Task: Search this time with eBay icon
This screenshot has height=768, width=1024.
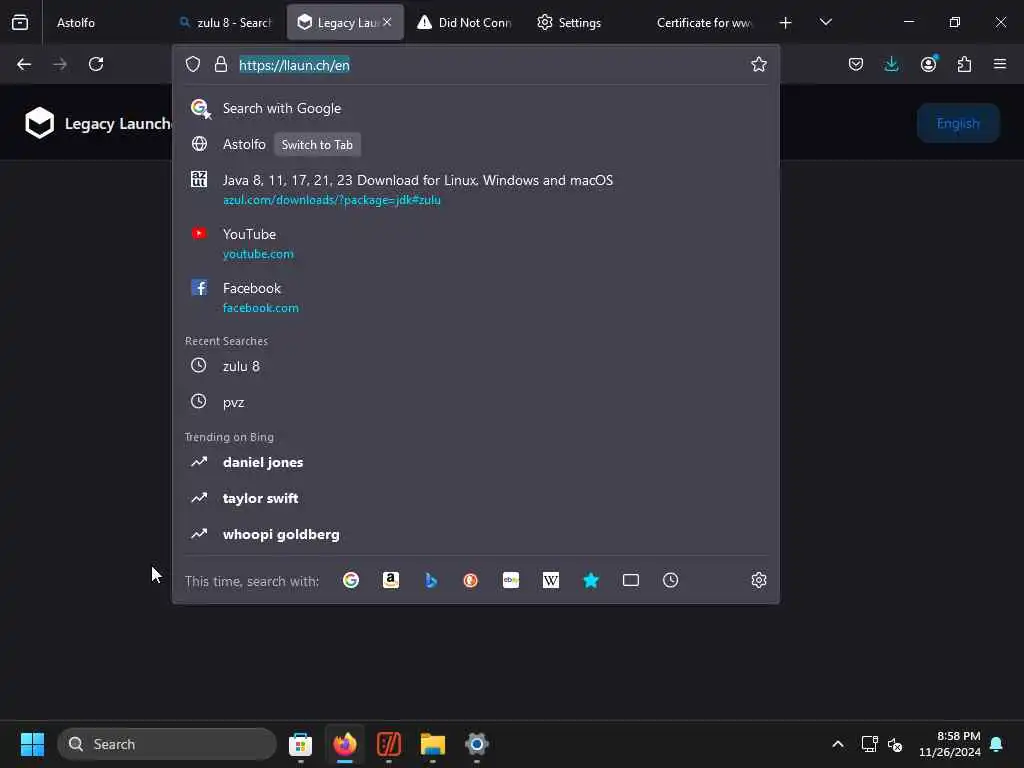Action: click(511, 580)
